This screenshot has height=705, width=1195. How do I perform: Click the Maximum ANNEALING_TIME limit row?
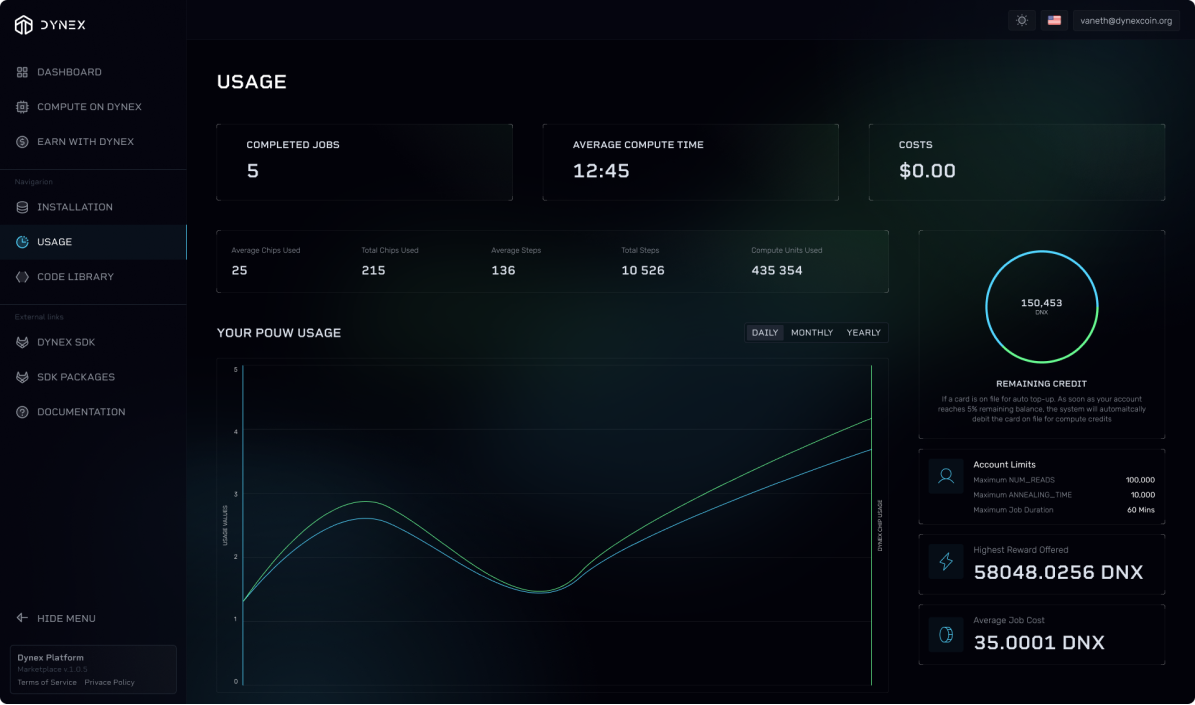tap(1064, 495)
